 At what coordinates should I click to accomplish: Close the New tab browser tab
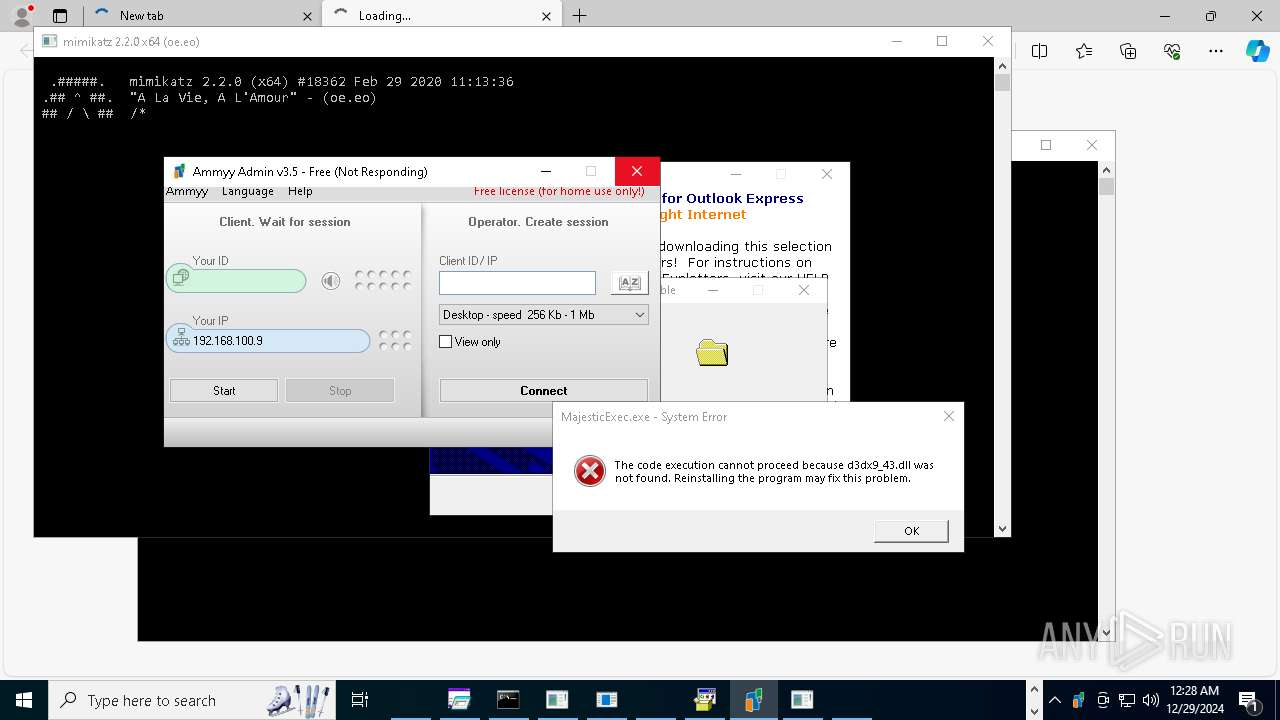coord(307,16)
